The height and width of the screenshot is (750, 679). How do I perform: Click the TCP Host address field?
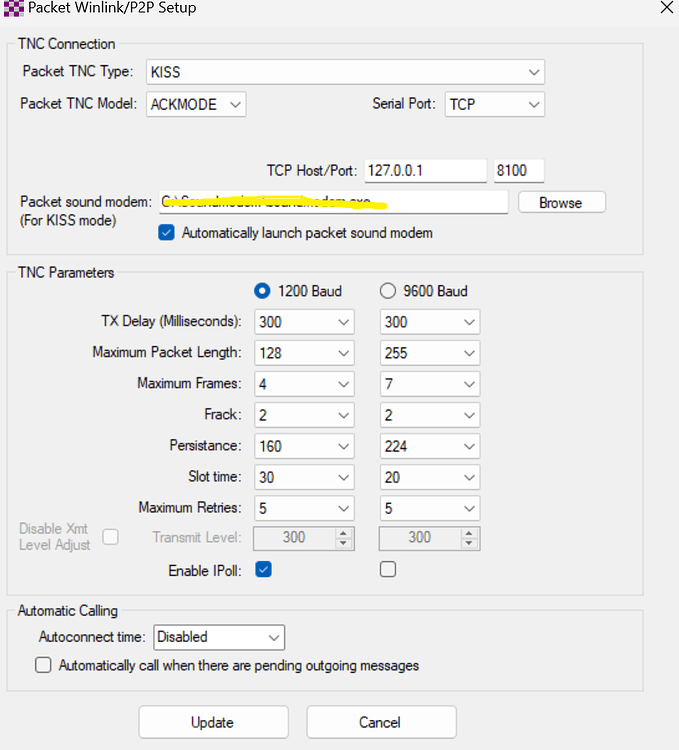coord(424,170)
